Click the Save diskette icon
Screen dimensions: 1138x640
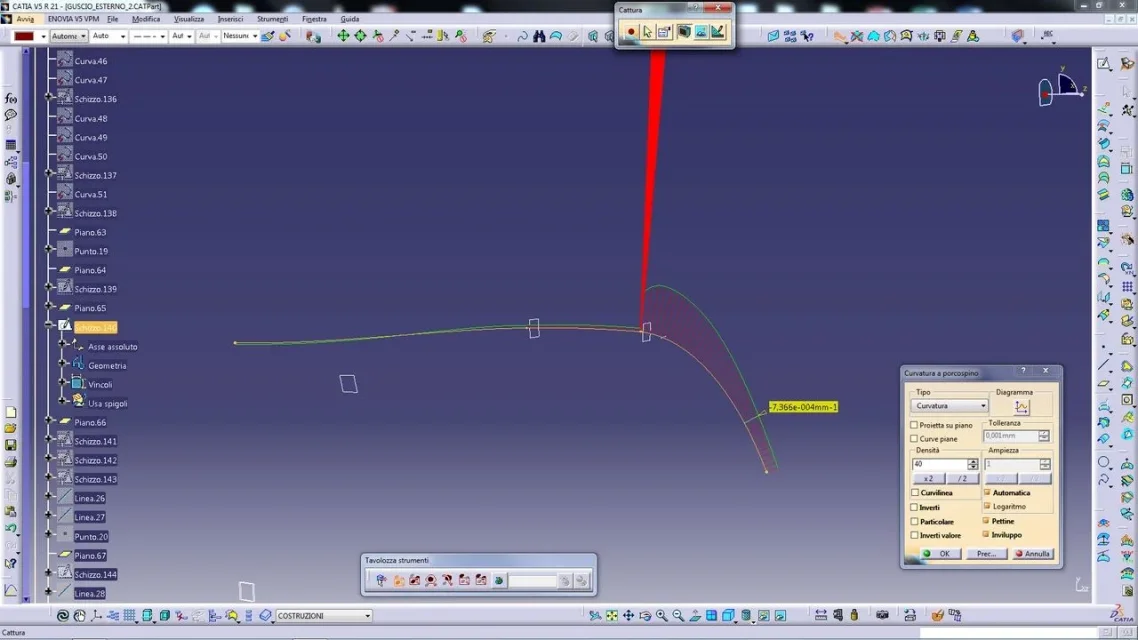[x=11, y=446]
